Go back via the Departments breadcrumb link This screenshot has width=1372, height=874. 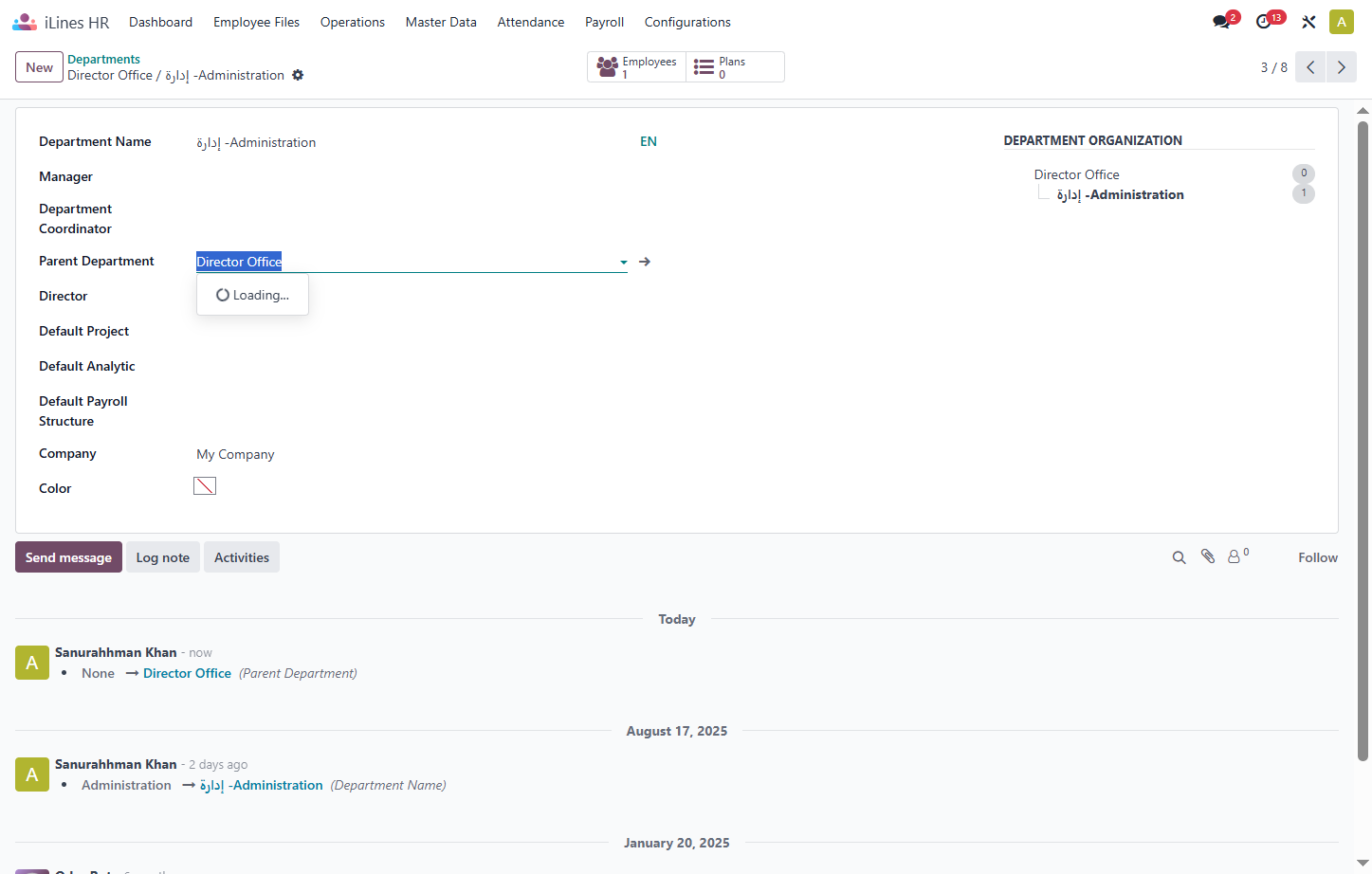[103, 59]
